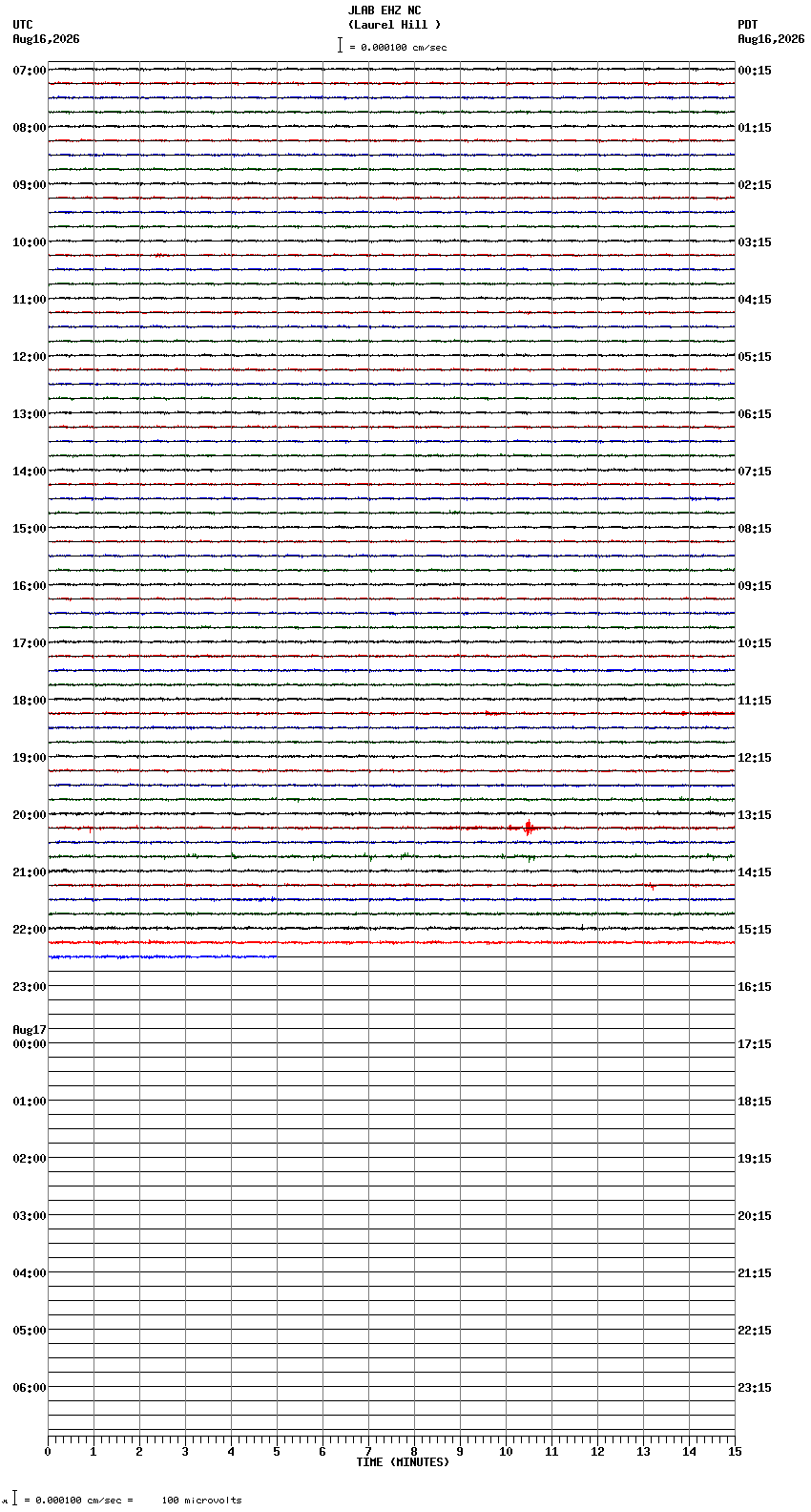
Task: Click the 15:15 PDT time label
Action: pyautogui.click(x=755, y=930)
